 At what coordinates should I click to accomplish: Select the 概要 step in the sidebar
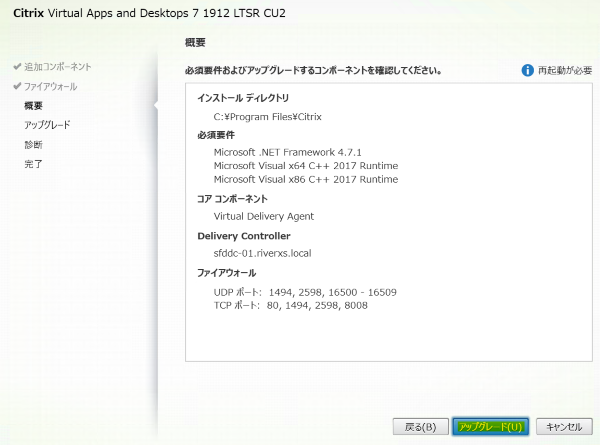pos(34,106)
